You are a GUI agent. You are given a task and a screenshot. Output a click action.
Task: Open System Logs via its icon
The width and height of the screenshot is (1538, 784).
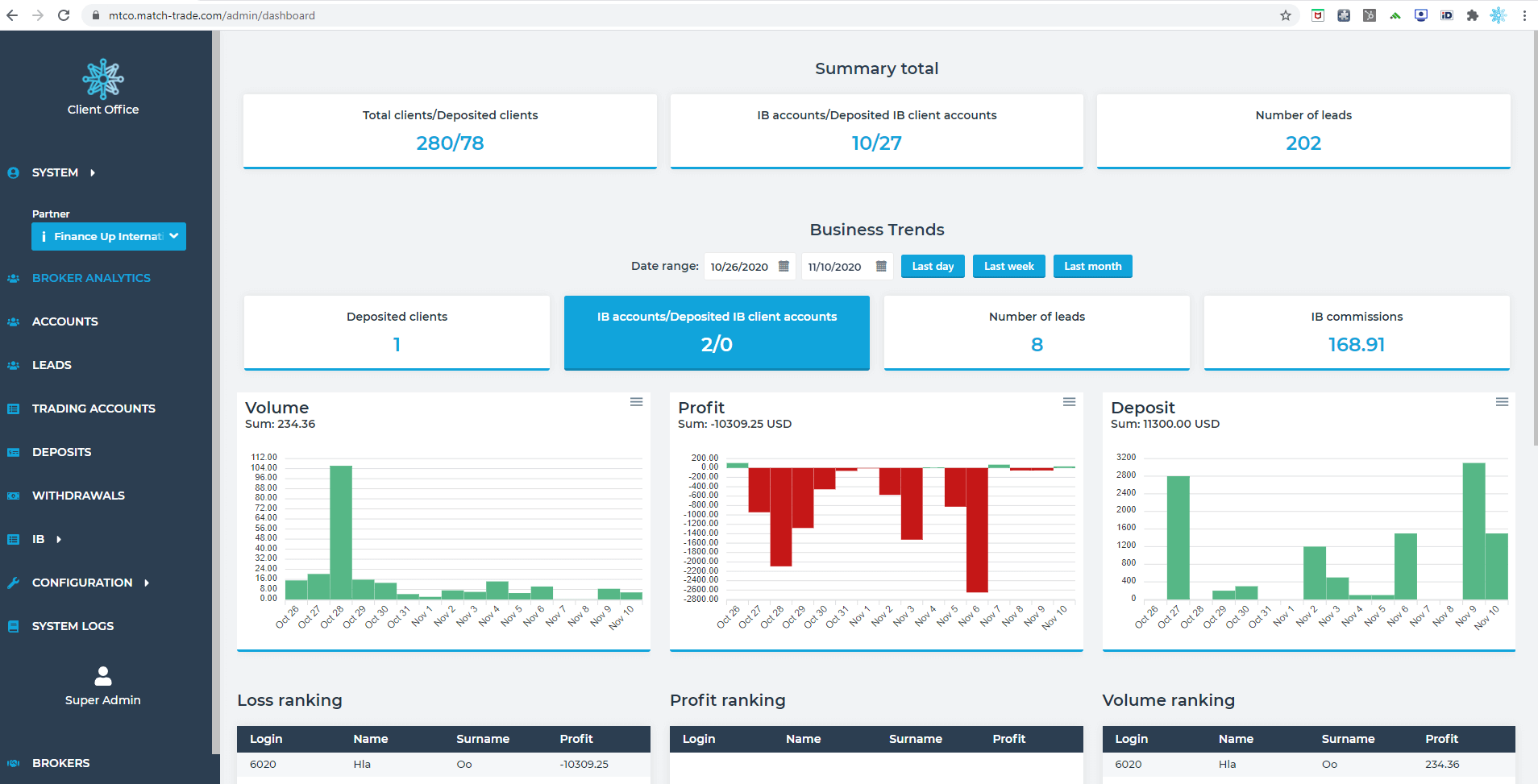(x=13, y=626)
